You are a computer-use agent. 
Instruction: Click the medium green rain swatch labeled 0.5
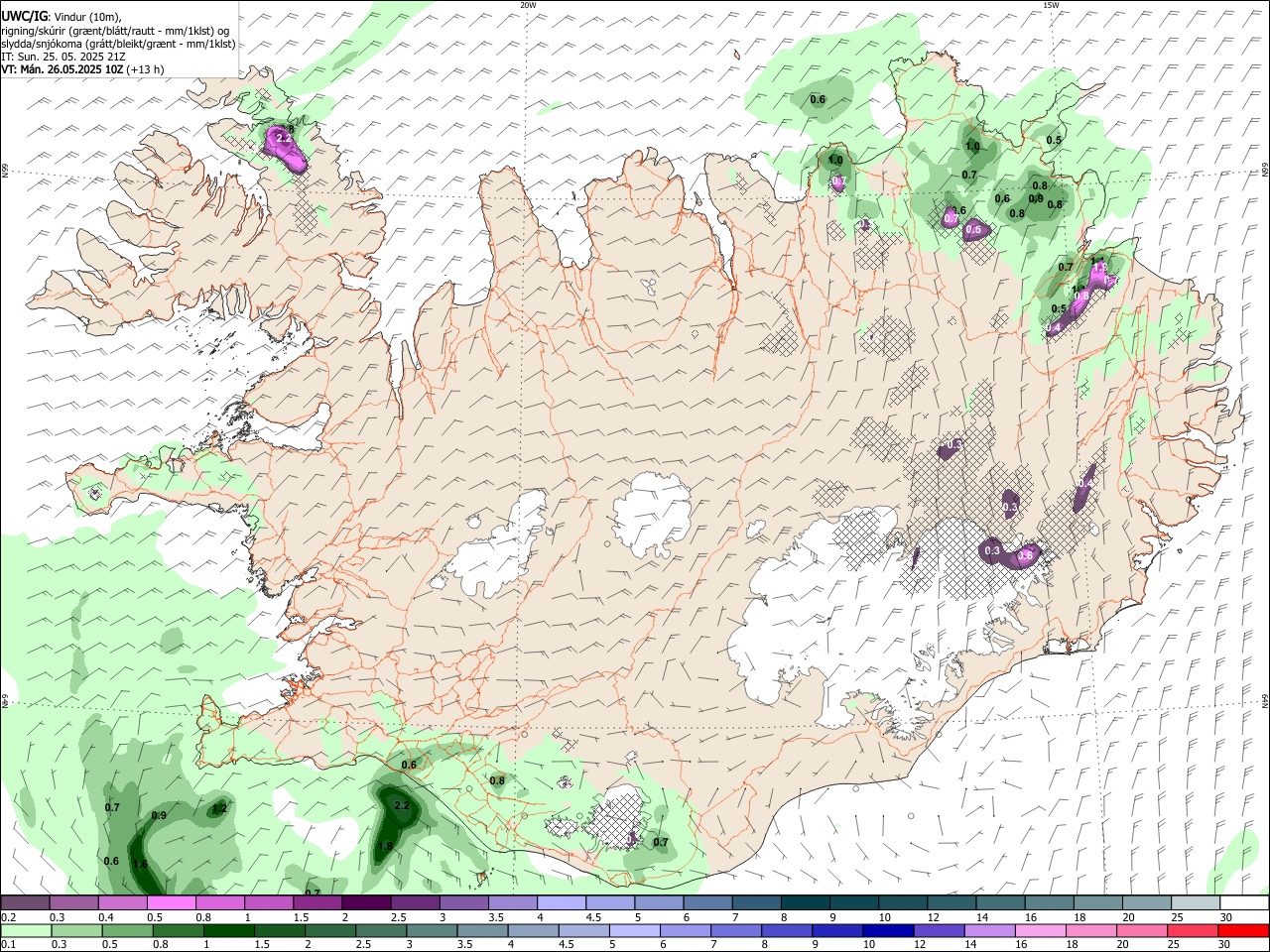pos(127,931)
